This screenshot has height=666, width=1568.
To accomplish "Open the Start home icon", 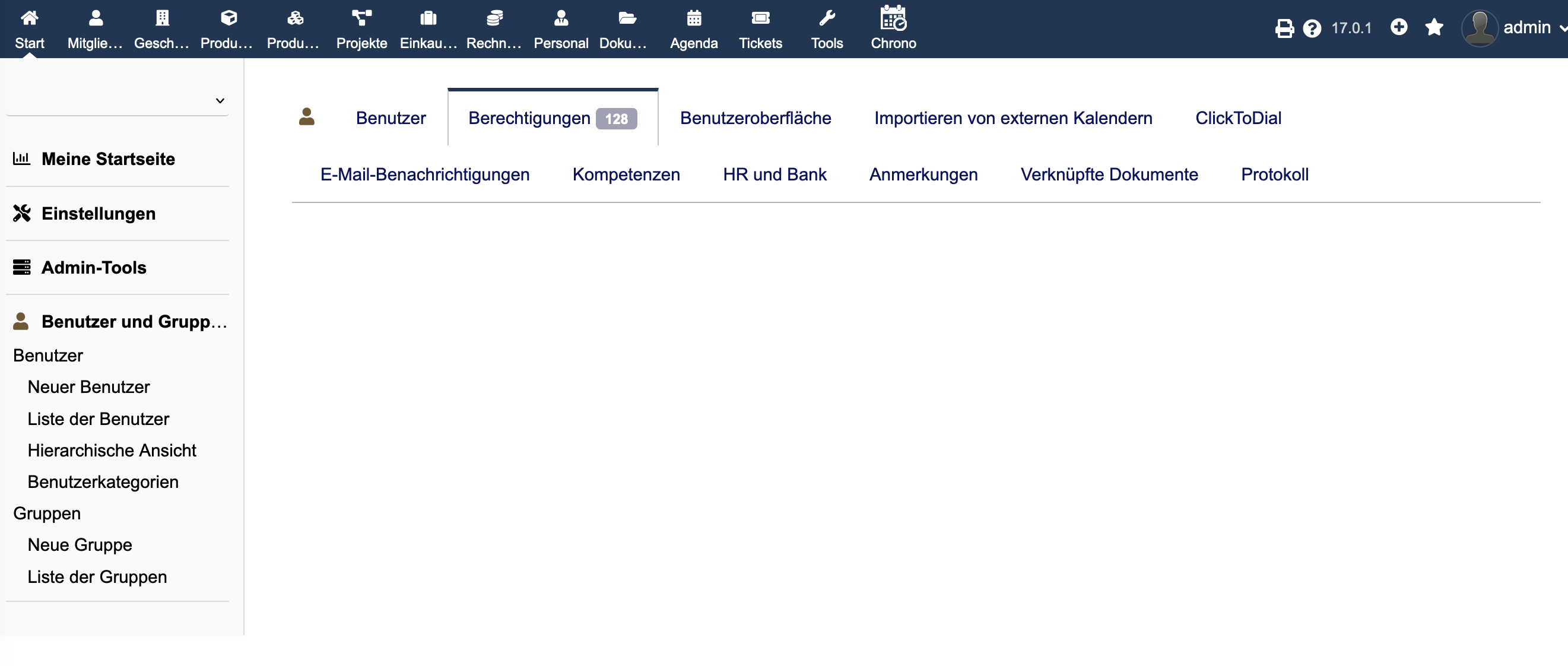I will 29,18.
